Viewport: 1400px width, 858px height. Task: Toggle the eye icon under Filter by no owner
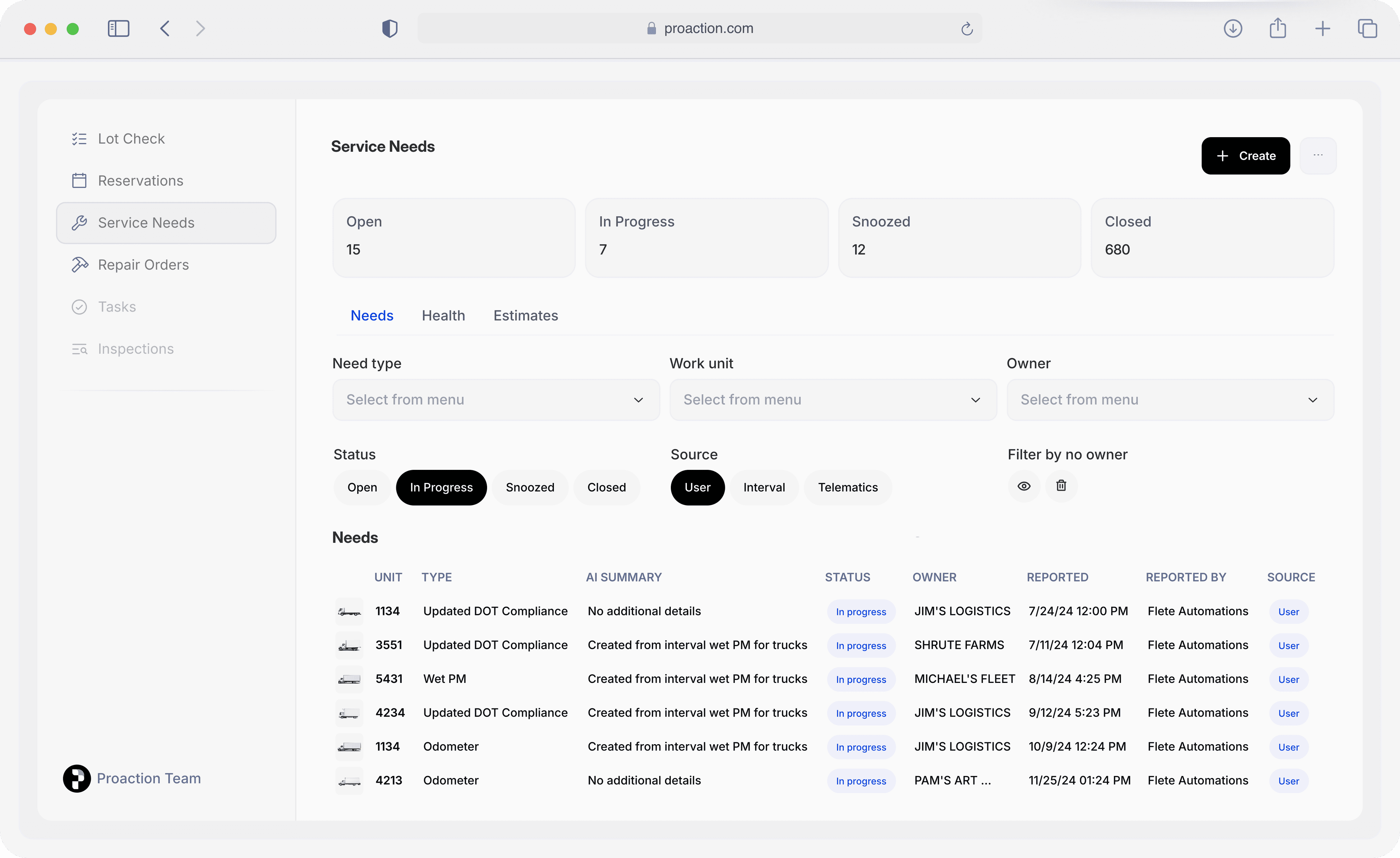[1024, 486]
